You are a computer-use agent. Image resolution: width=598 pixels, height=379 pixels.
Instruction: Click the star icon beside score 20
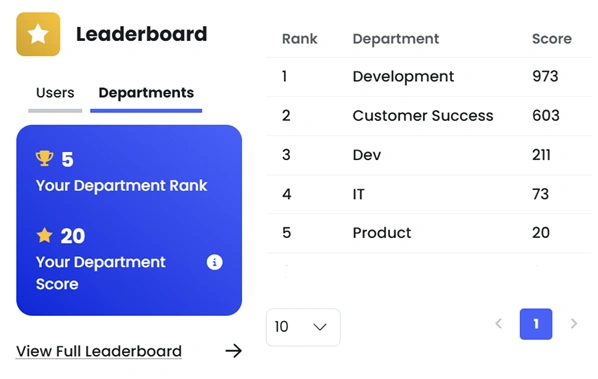pos(45,235)
